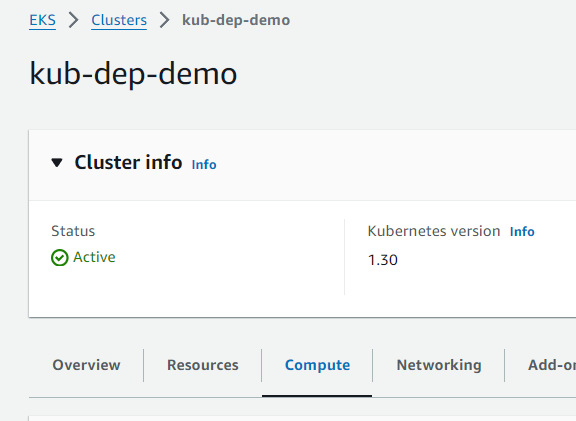The height and width of the screenshot is (421, 576).
Task: Switch to the Resources tab
Action: click(203, 365)
